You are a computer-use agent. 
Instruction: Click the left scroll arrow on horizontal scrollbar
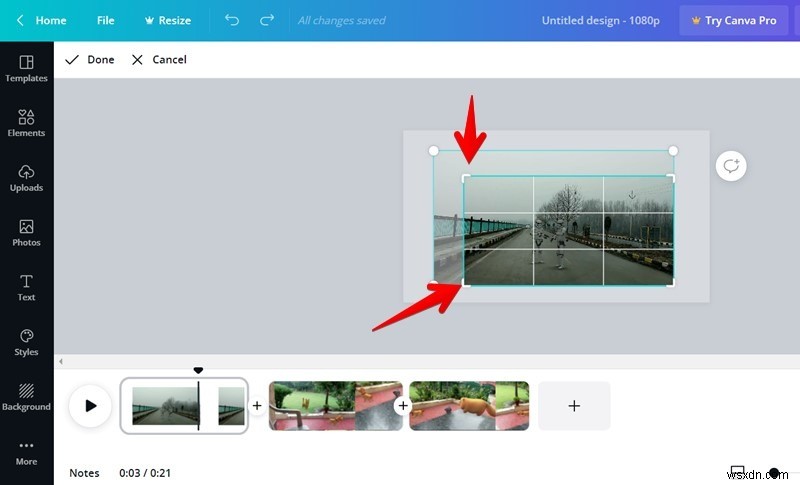(61, 362)
